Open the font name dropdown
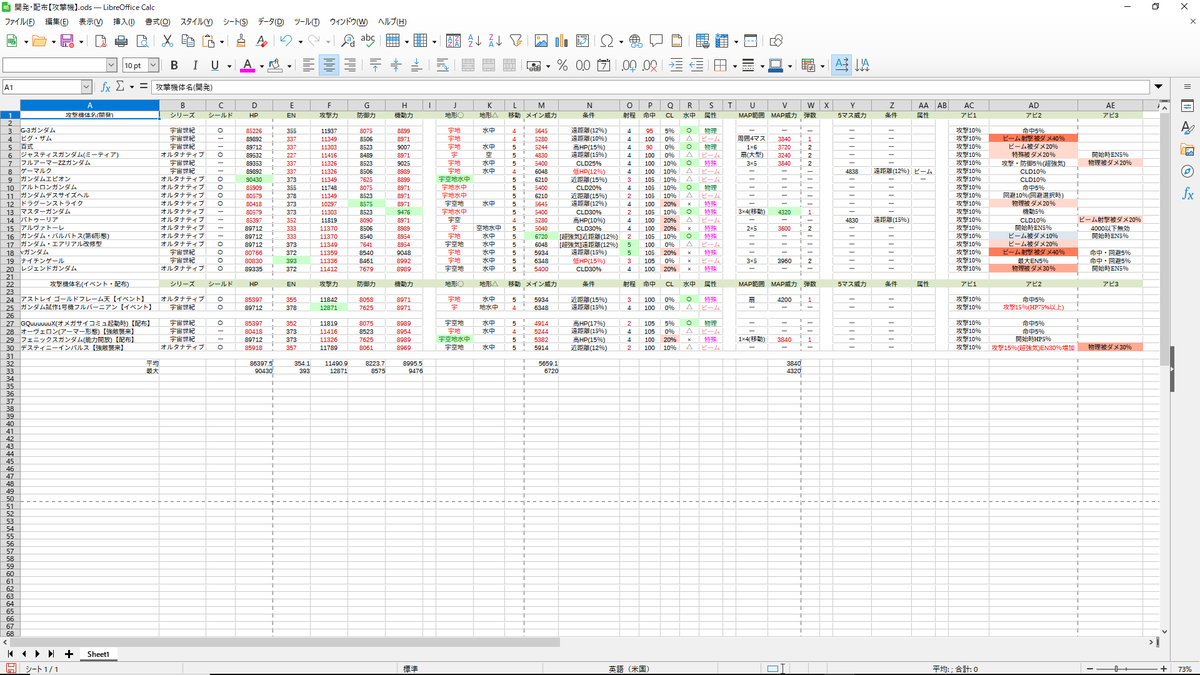Viewport: 1200px width, 675px height. click(x=112, y=66)
